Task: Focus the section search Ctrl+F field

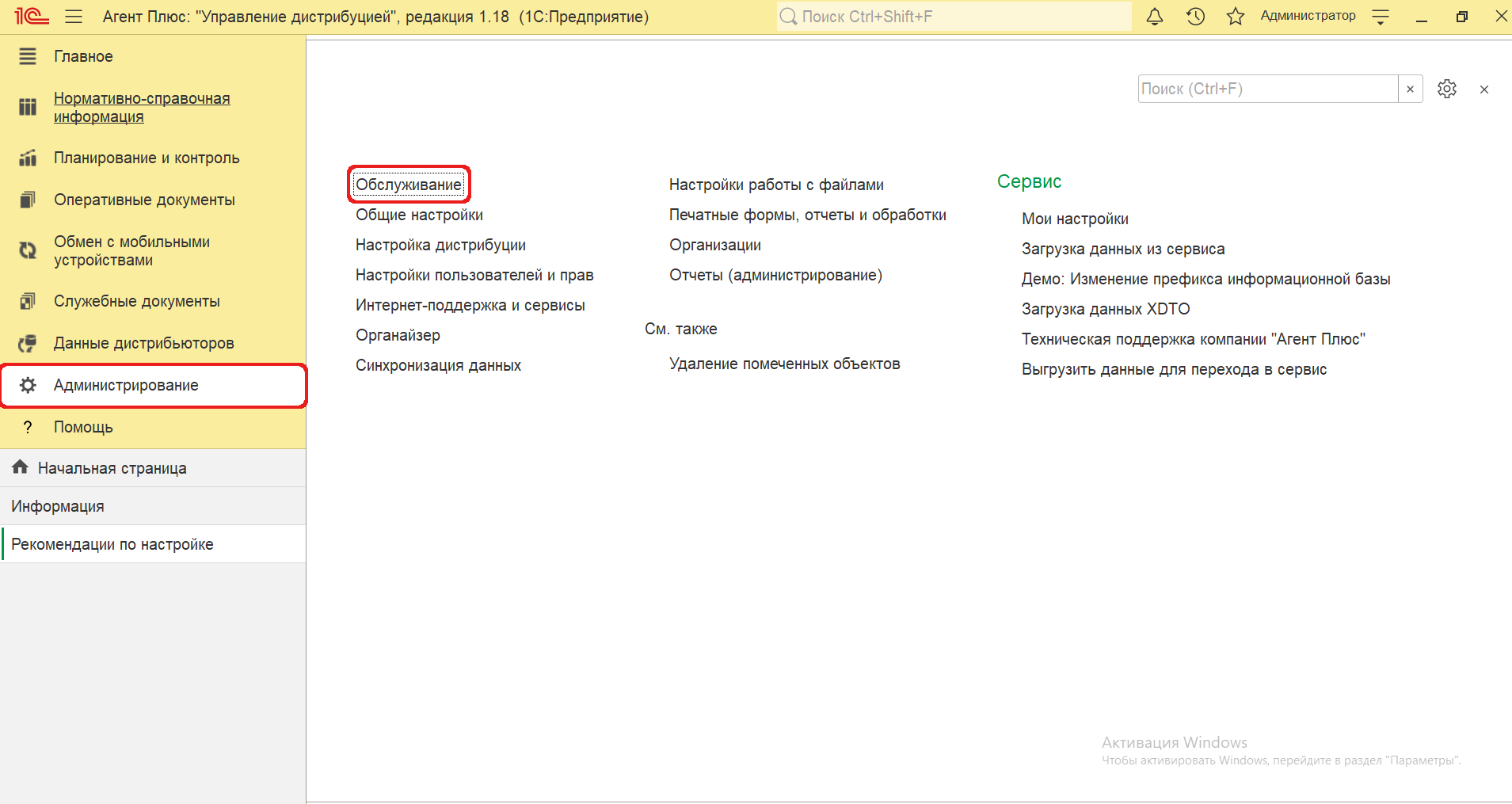Action: coord(1268,89)
